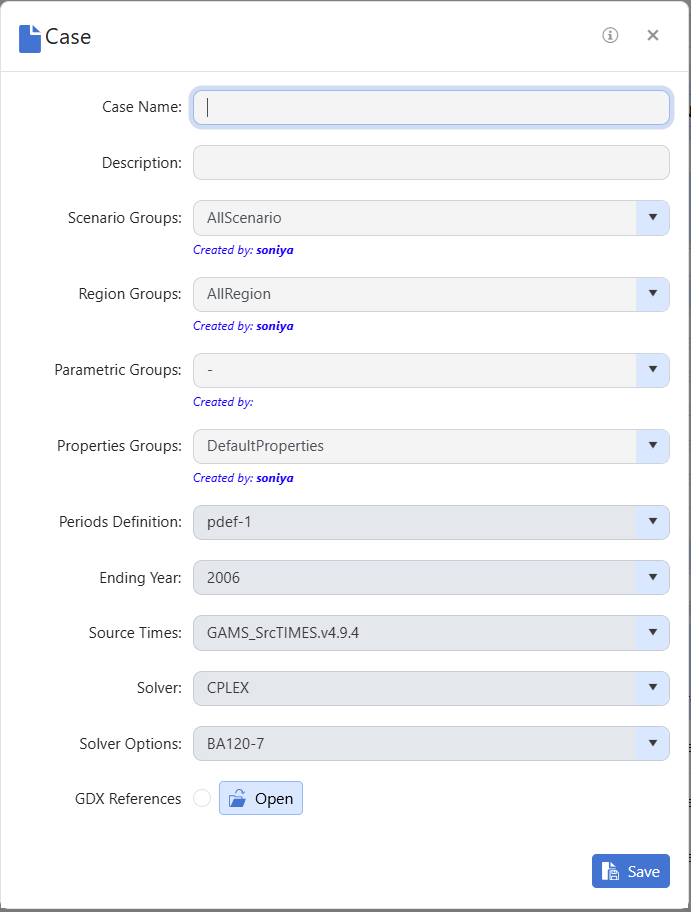
Task: Click Created by soniya under Properties Groups
Action: pos(243,478)
